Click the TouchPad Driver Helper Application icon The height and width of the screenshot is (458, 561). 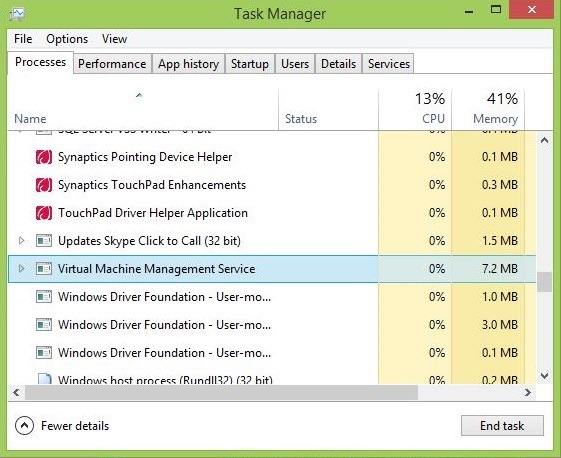pyautogui.click(x=44, y=213)
